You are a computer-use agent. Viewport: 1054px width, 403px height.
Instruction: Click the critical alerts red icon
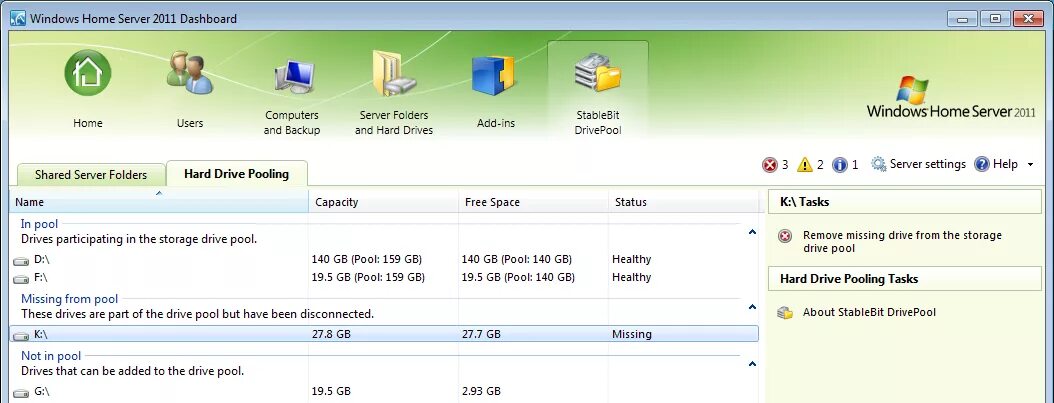pyautogui.click(x=770, y=165)
